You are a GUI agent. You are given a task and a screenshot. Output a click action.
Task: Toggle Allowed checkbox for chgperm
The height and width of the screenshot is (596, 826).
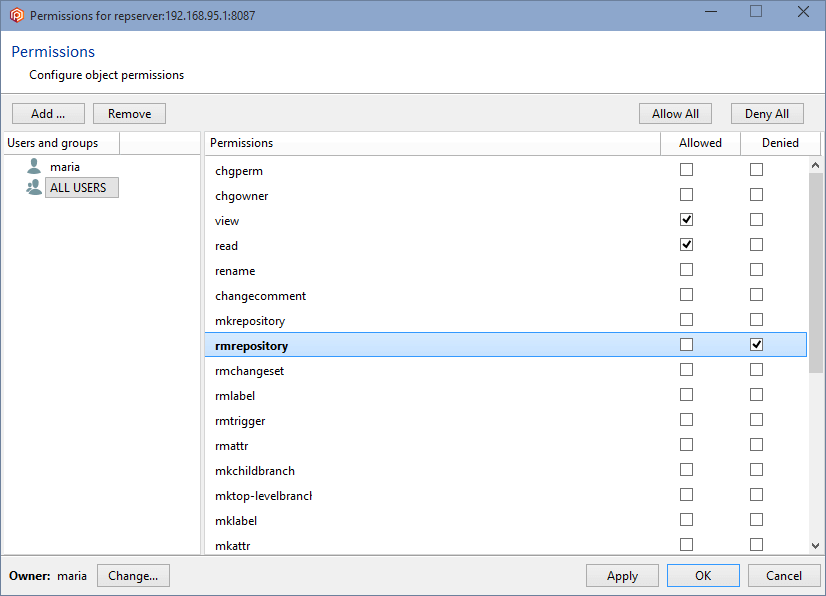(x=686, y=170)
